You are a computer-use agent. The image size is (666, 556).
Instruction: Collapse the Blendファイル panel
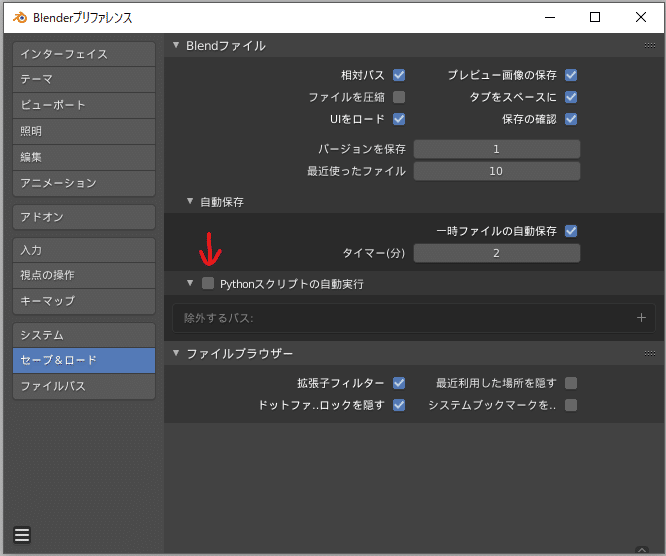176,45
